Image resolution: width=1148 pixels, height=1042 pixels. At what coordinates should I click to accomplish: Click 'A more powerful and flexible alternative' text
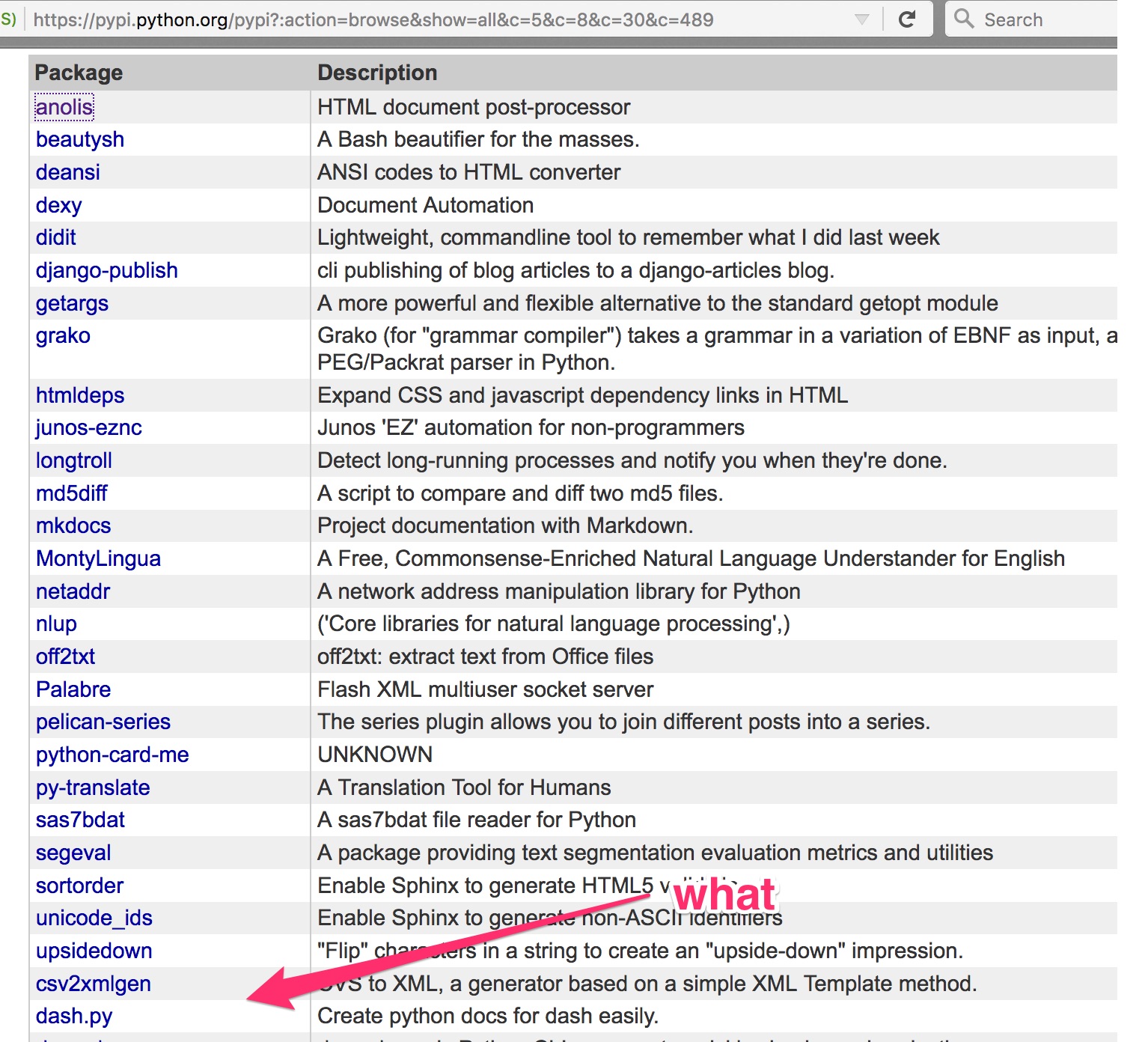658,303
